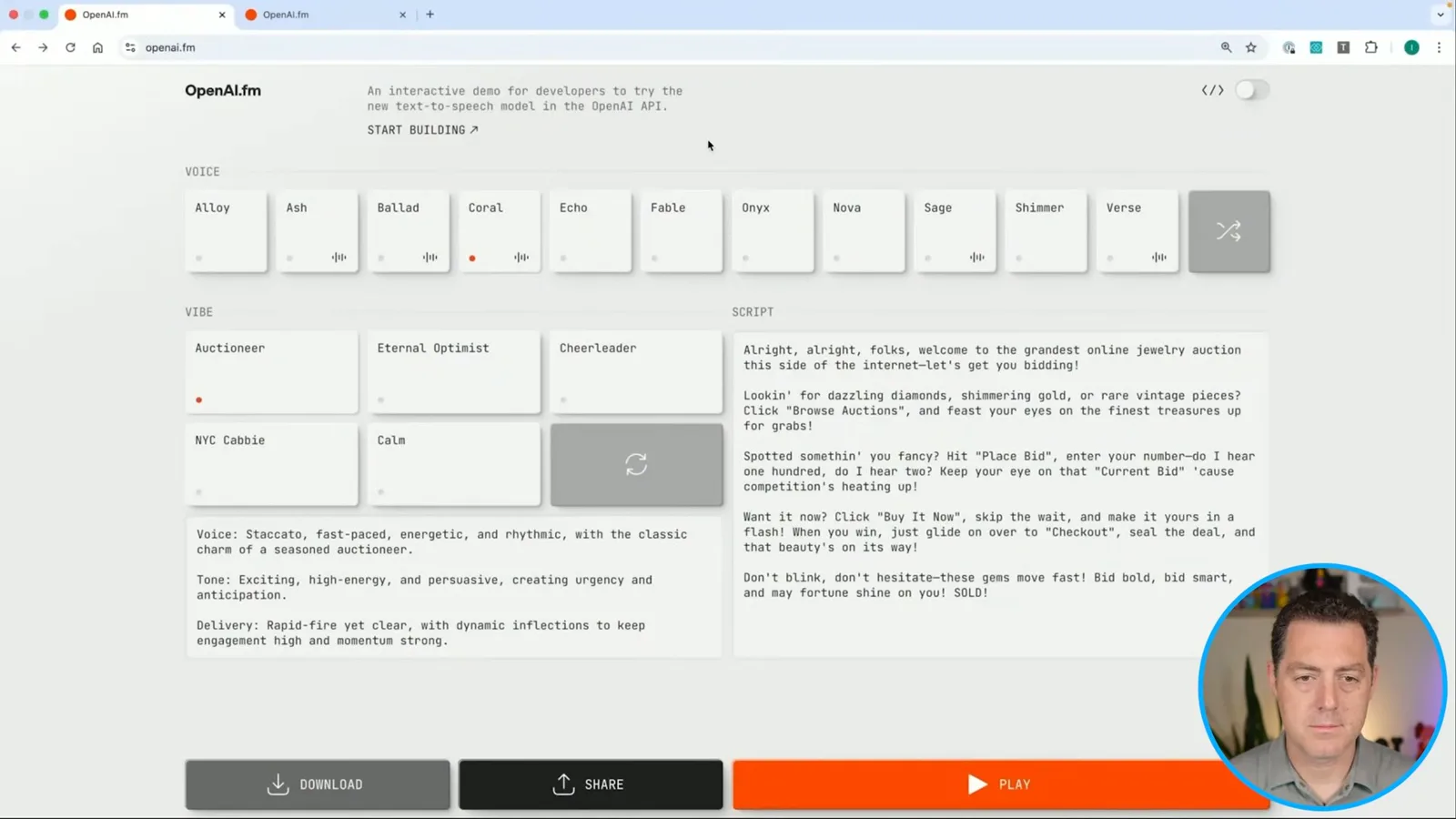Open the browser zoom control
The image size is (1456, 819).
[x=1226, y=47]
